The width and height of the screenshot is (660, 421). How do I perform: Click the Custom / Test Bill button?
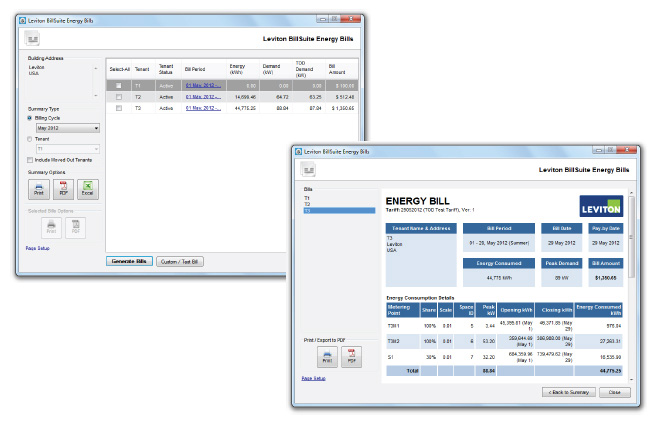[x=180, y=261]
